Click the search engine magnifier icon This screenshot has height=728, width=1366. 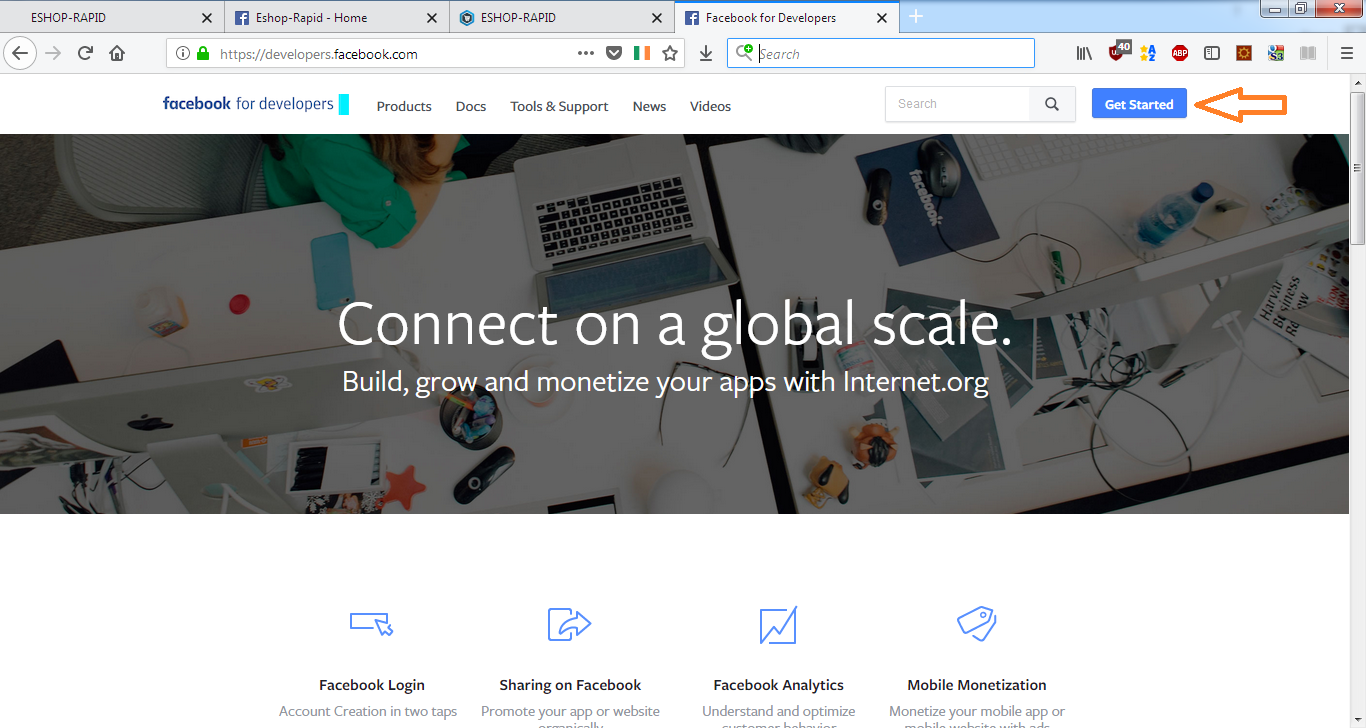click(x=744, y=53)
